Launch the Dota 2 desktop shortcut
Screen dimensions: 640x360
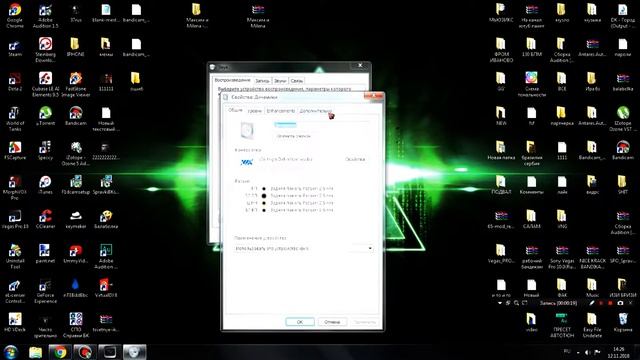tap(15, 82)
